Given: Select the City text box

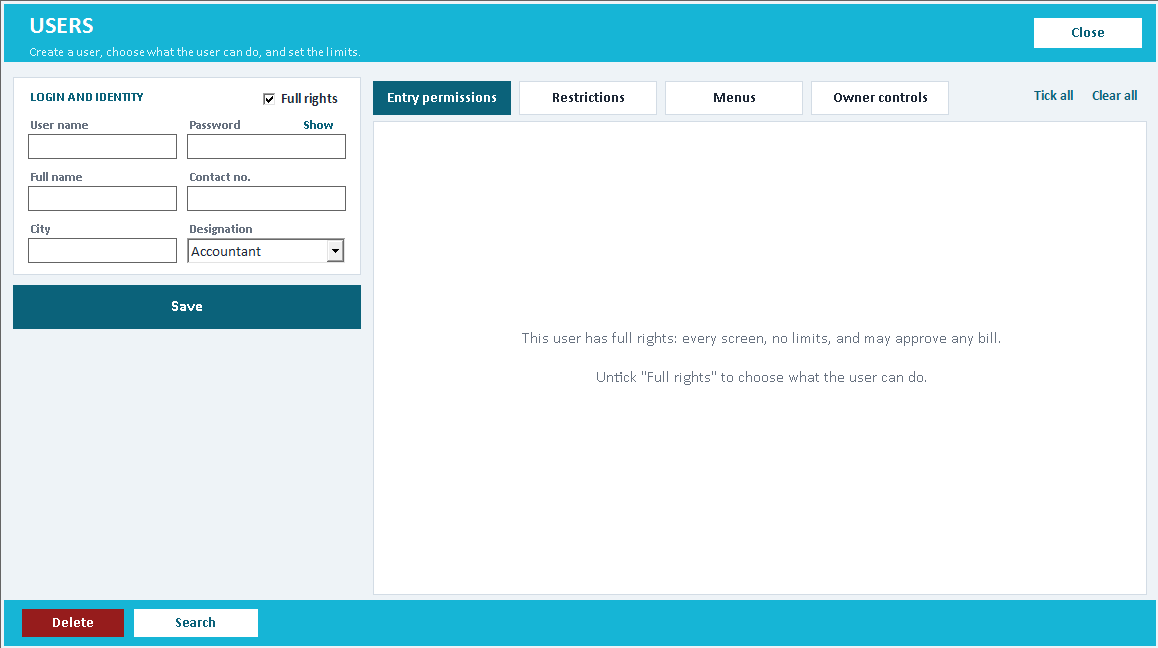Looking at the screenshot, I should 103,250.
